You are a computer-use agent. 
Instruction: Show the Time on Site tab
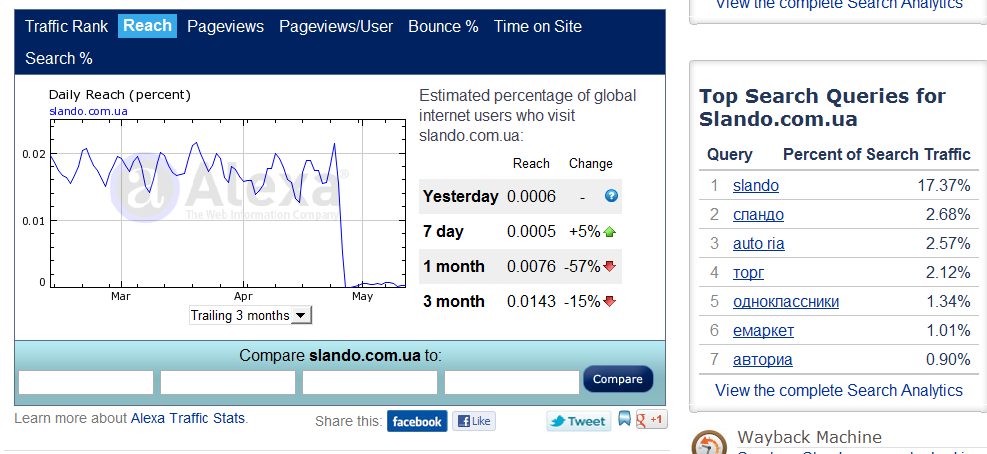(537, 26)
